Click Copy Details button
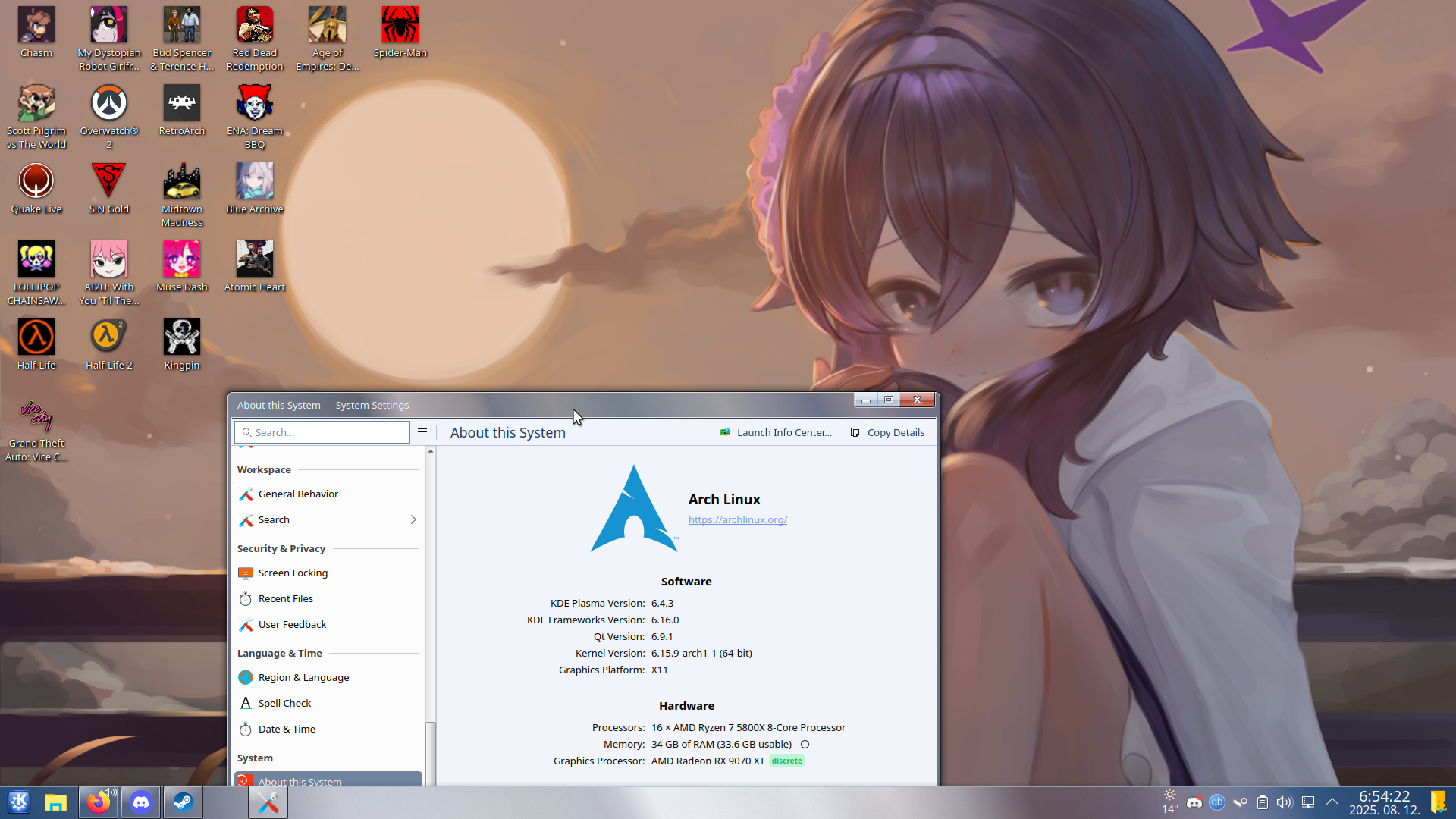 [887, 432]
